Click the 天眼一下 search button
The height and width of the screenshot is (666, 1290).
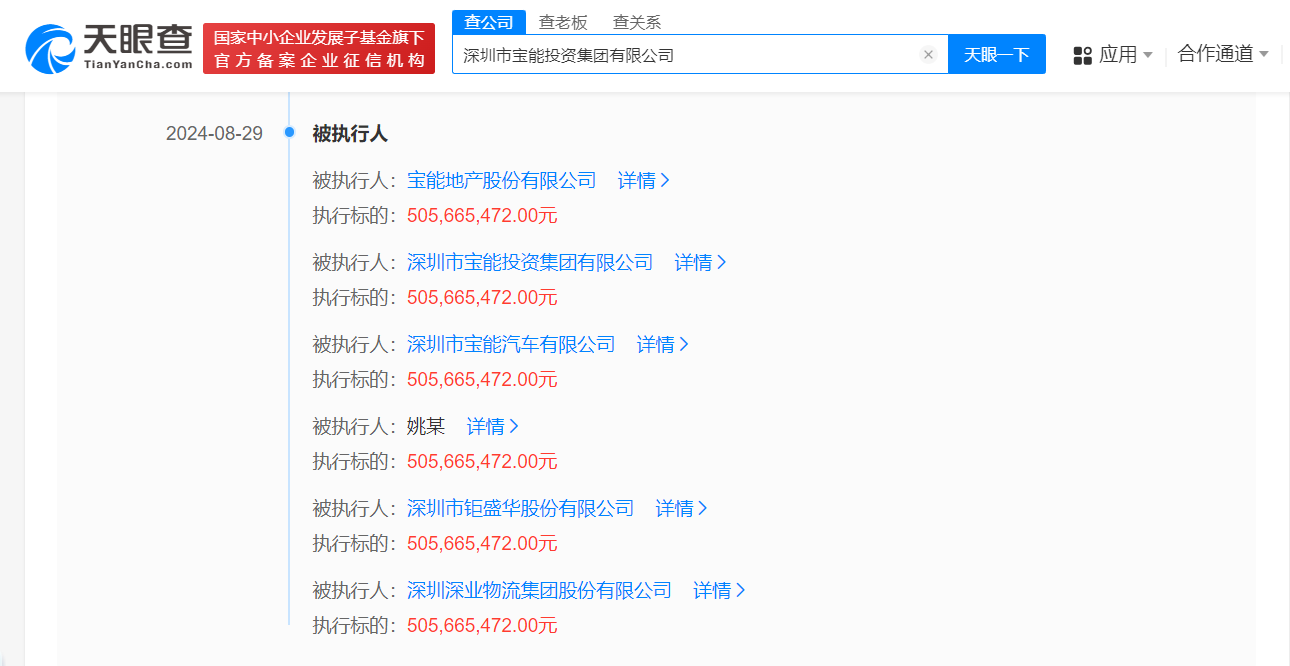997,54
